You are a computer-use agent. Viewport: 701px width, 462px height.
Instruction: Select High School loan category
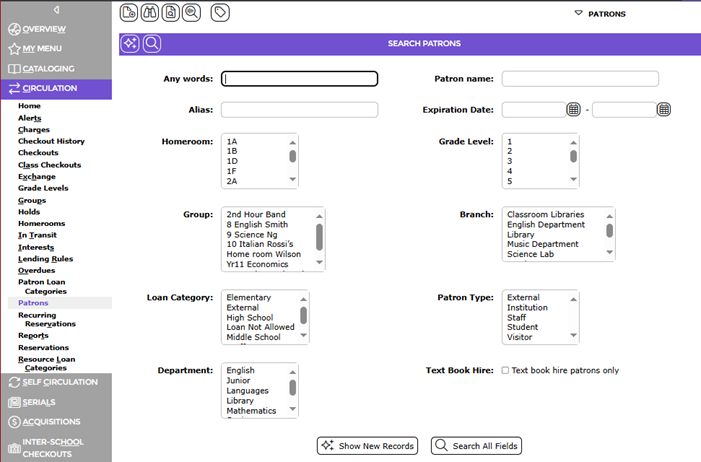pos(249,318)
